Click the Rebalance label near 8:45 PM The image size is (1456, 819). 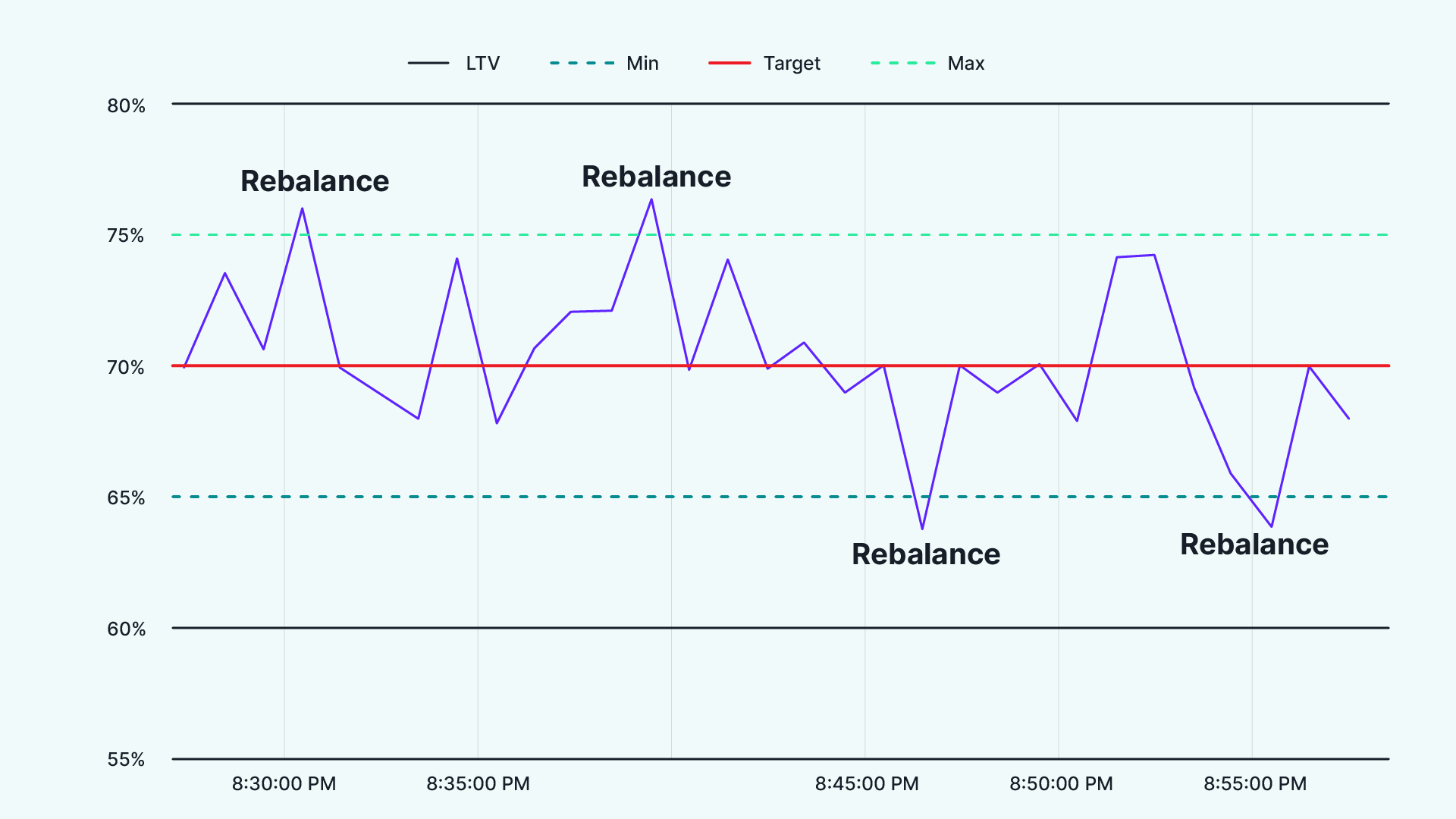point(926,554)
